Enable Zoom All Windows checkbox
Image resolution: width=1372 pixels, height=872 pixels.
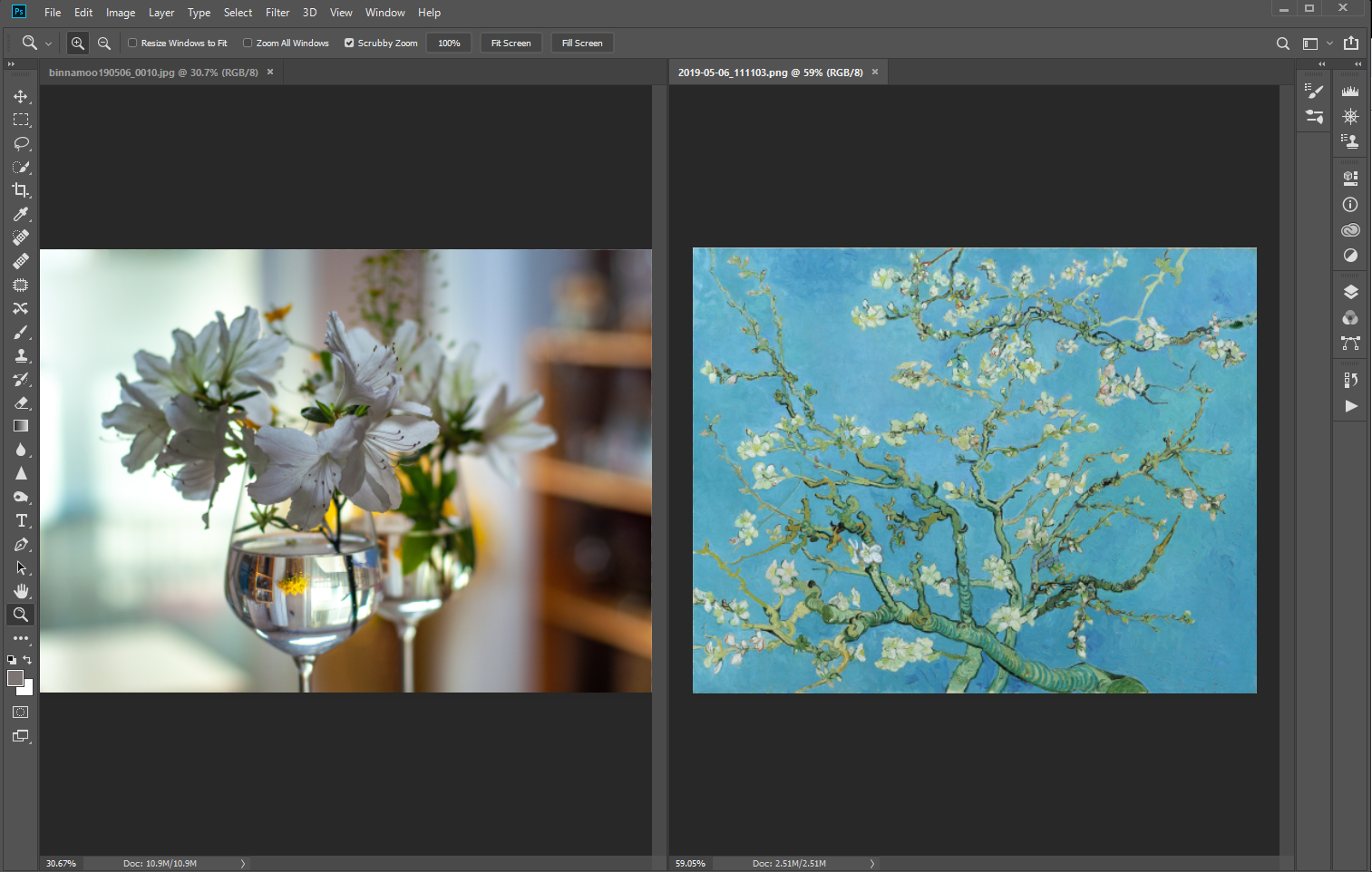(x=248, y=43)
